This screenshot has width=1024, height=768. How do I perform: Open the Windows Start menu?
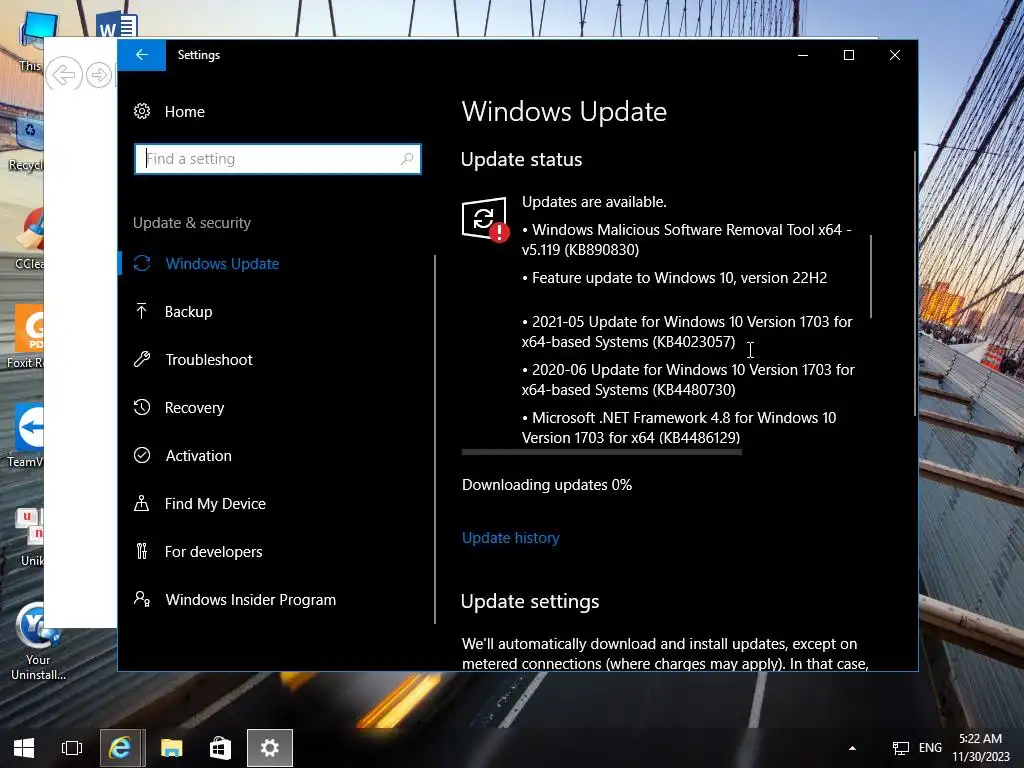pyautogui.click(x=24, y=748)
